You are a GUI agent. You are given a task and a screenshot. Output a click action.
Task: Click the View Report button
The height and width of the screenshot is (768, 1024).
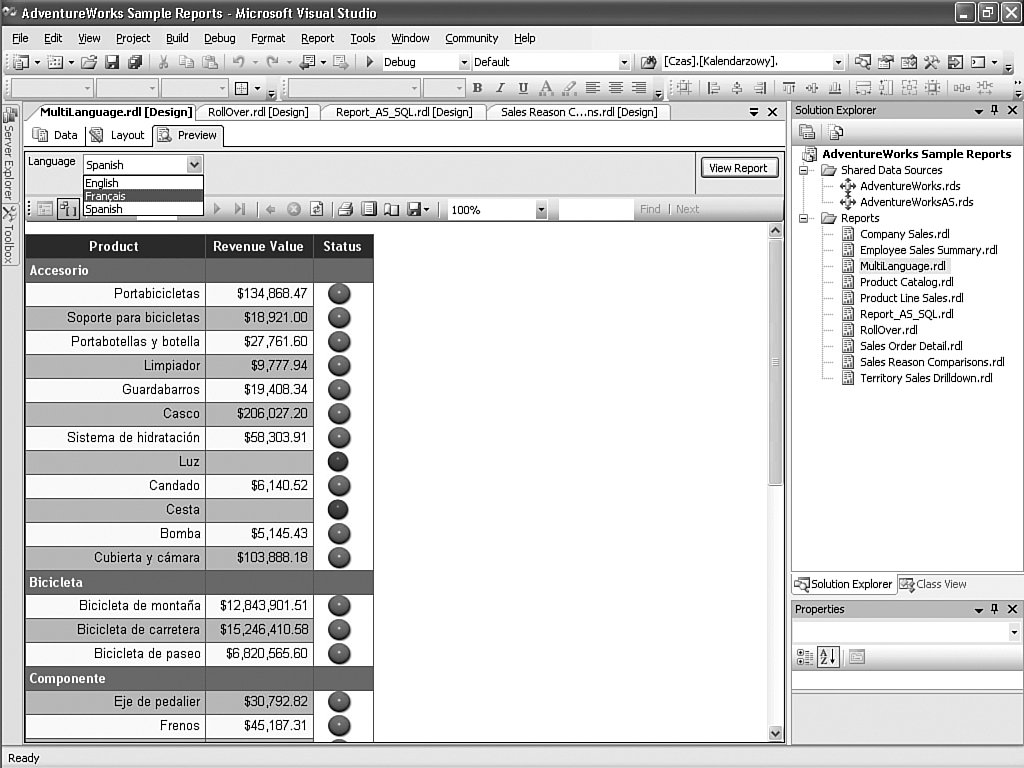[x=739, y=168]
